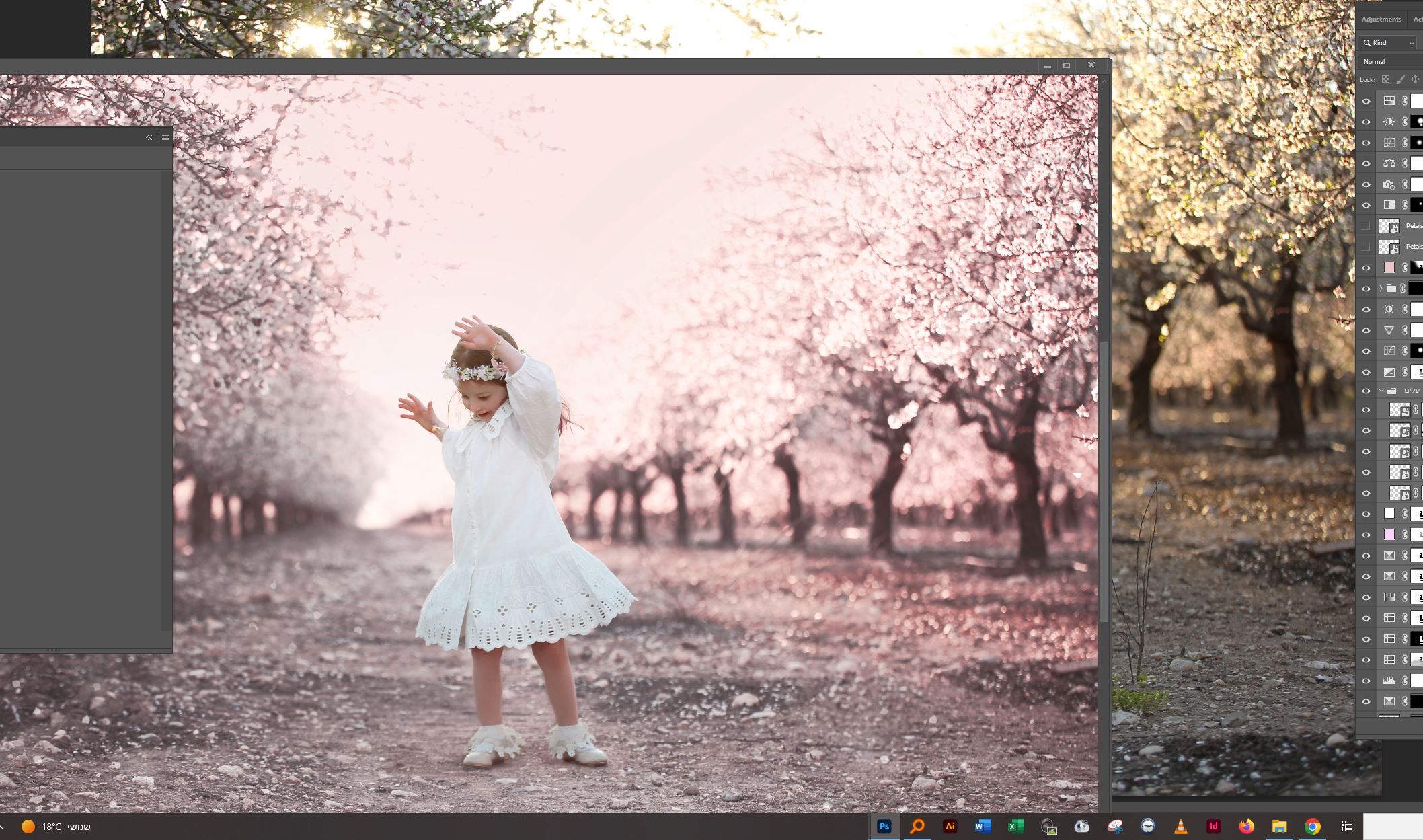Viewport: 1423px width, 840px height.
Task: Click the lock image pixels brush icon
Action: pyautogui.click(x=1400, y=79)
